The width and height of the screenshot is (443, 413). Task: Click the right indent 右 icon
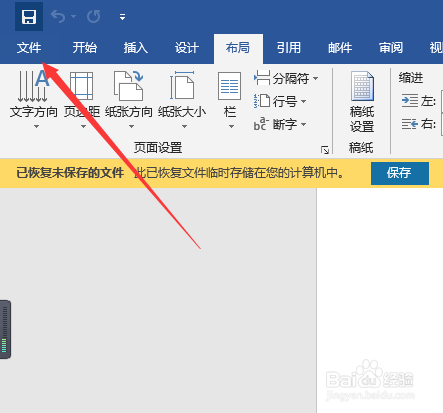[410, 124]
